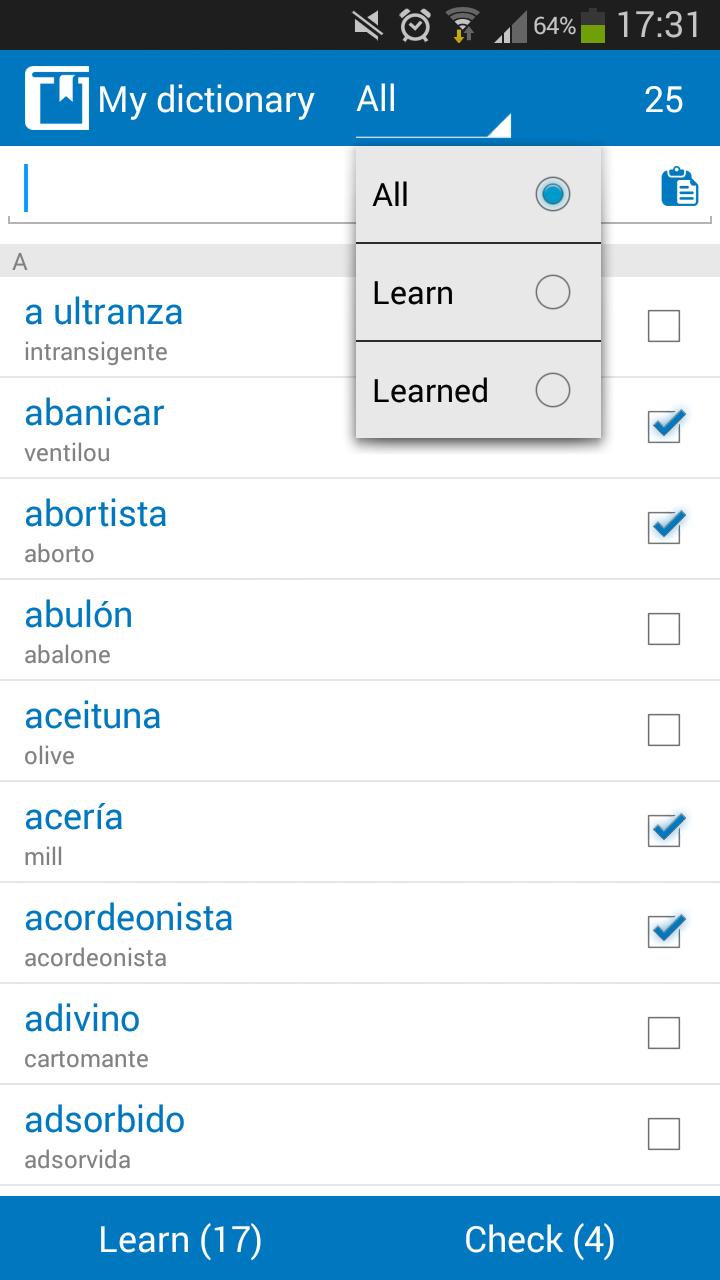The width and height of the screenshot is (720, 1280).
Task: Tap the My dictionary book icon
Action: 57,98
